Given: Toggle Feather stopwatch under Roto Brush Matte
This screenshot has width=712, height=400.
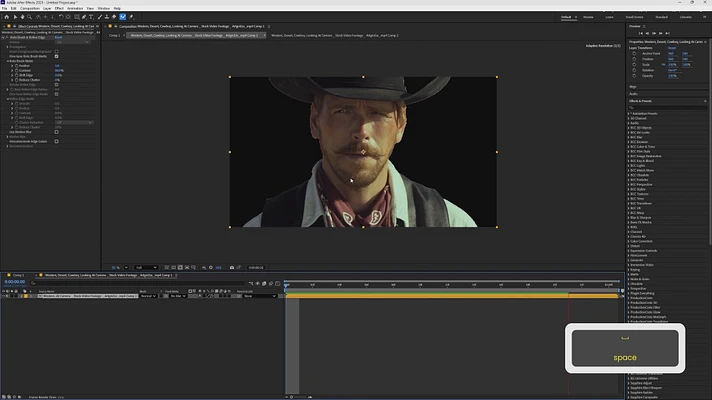Looking at the screenshot, I should [x=16, y=66].
